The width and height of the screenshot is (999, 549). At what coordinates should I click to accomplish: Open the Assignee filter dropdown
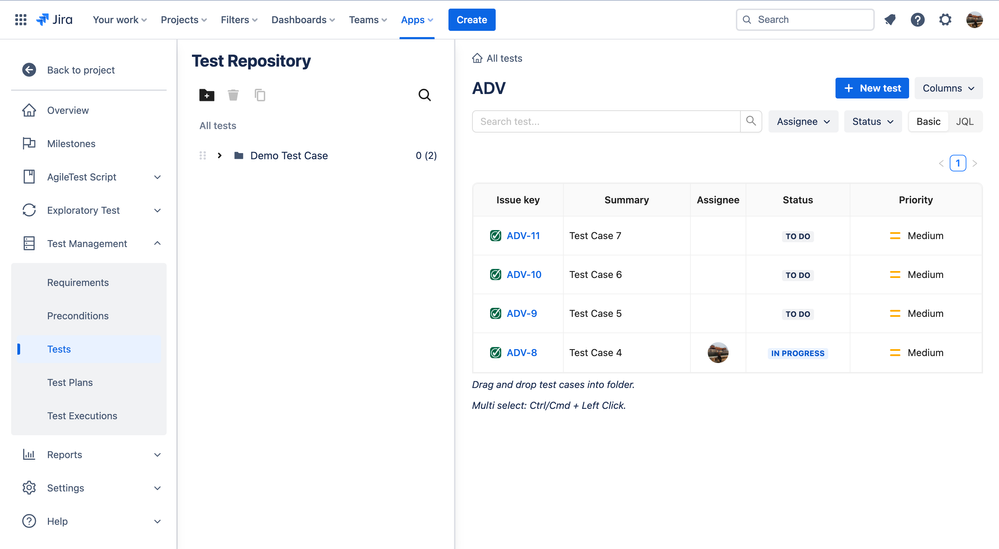[x=803, y=121]
